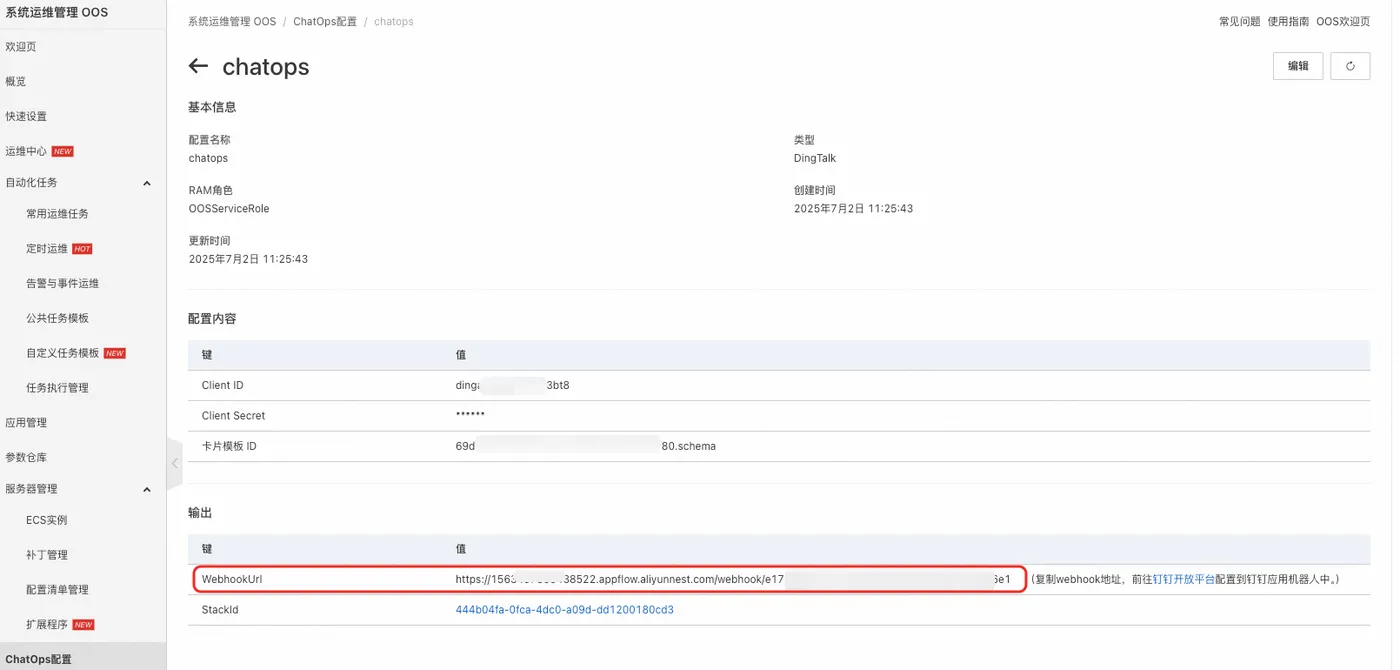Open 扩展程序 menu item
The width and height of the screenshot is (1400, 670).
[x=47, y=624]
